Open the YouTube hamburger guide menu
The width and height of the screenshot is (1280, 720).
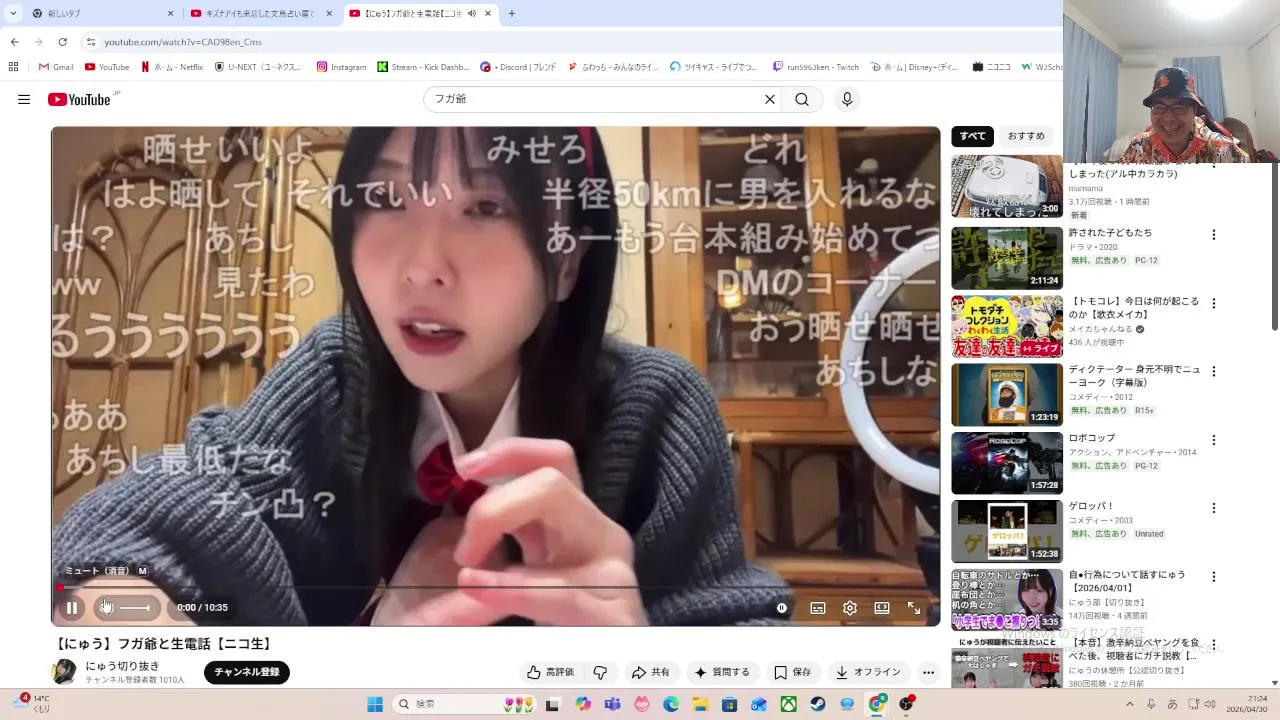click(24, 99)
